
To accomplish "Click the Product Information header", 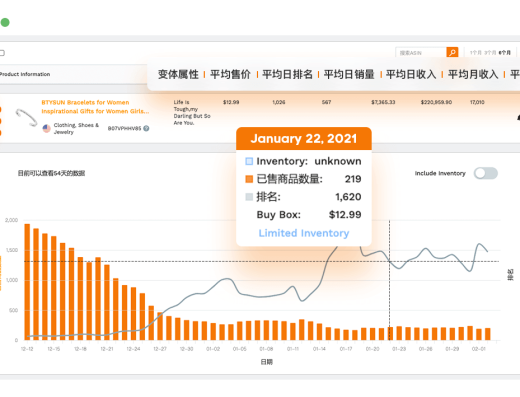I will click(25, 74).
